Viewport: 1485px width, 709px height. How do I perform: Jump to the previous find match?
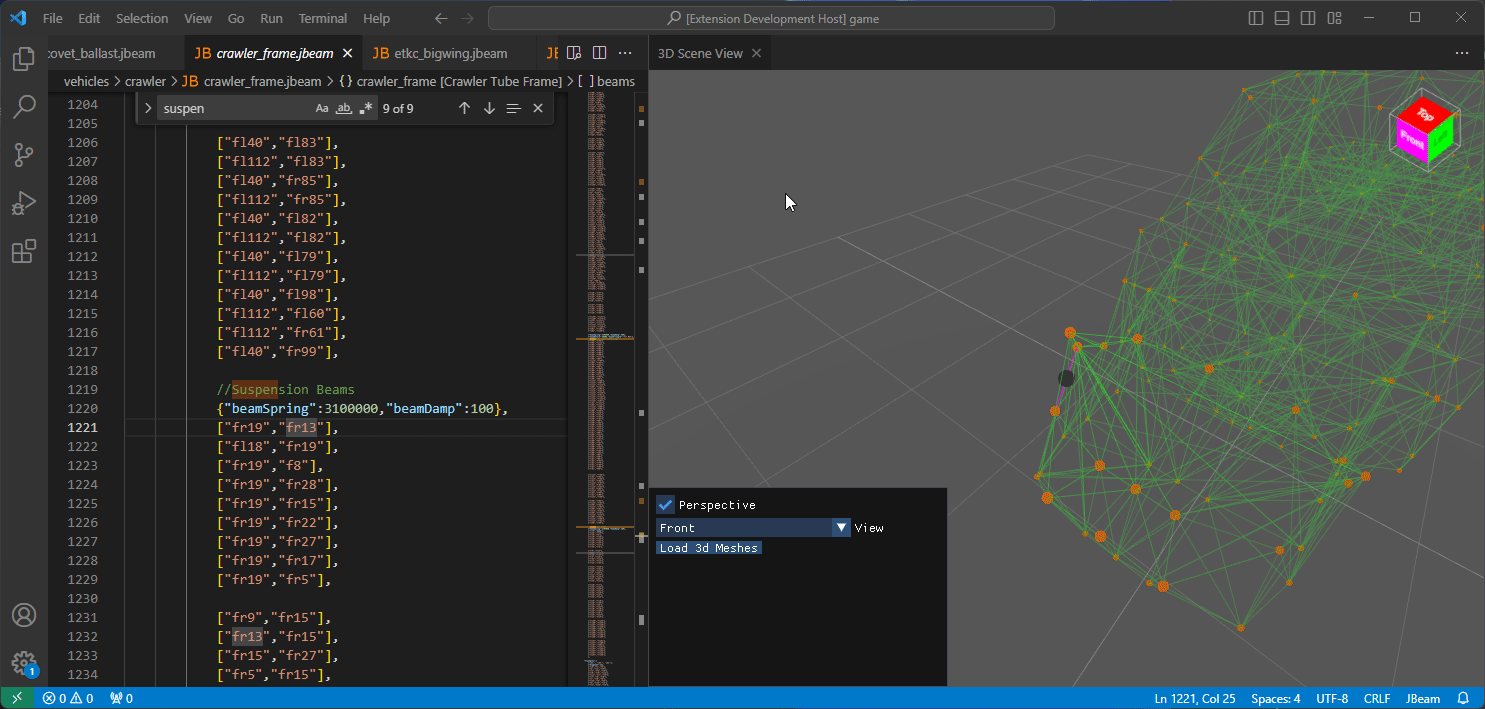(x=464, y=108)
